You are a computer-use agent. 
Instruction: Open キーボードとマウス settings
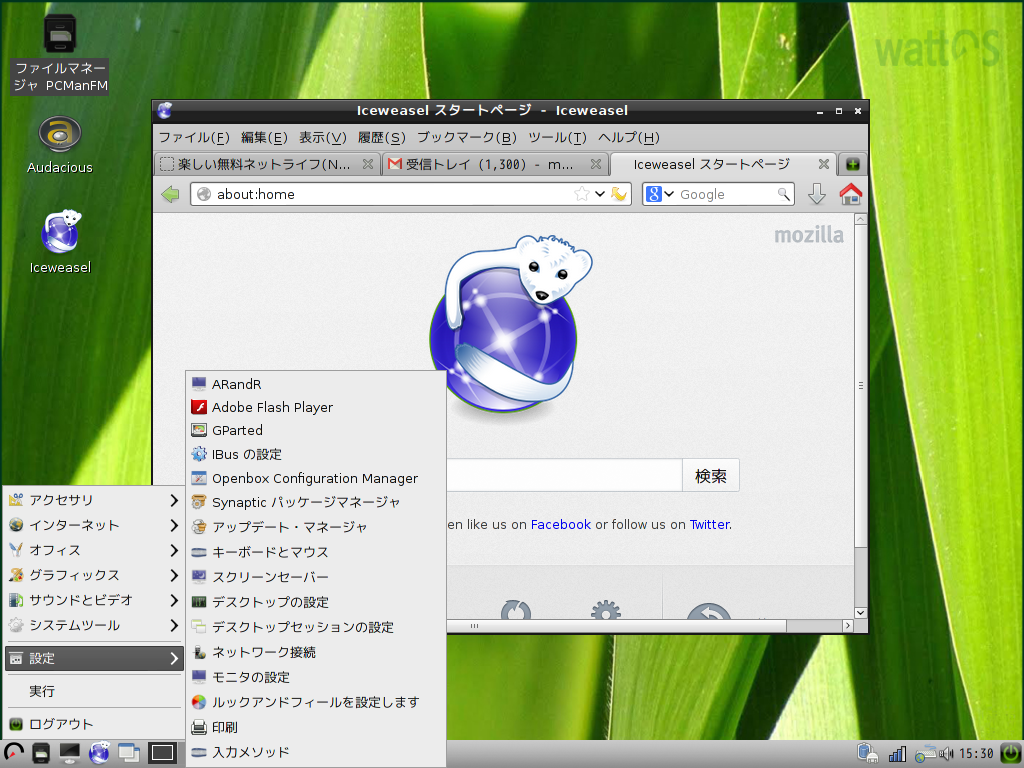point(316,552)
